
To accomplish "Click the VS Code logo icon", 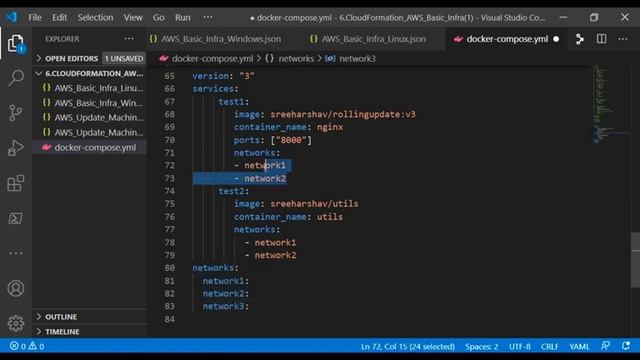I will tap(11, 17).
